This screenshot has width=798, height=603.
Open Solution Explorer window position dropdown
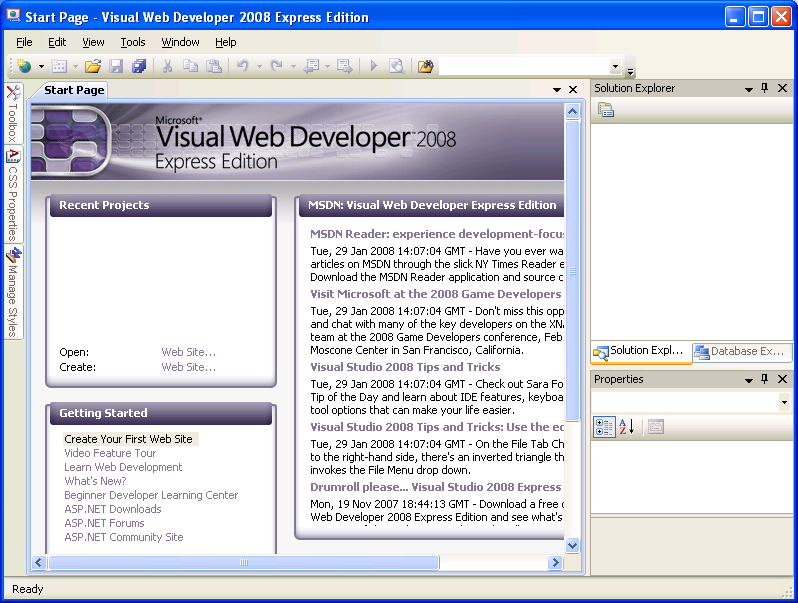pos(749,89)
